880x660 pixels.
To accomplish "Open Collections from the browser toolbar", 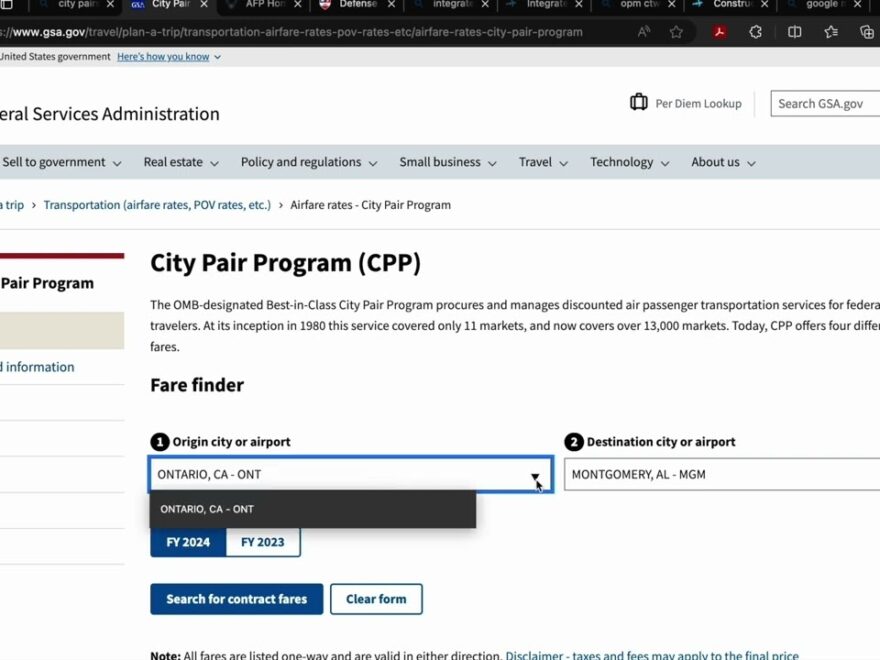I will point(831,31).
